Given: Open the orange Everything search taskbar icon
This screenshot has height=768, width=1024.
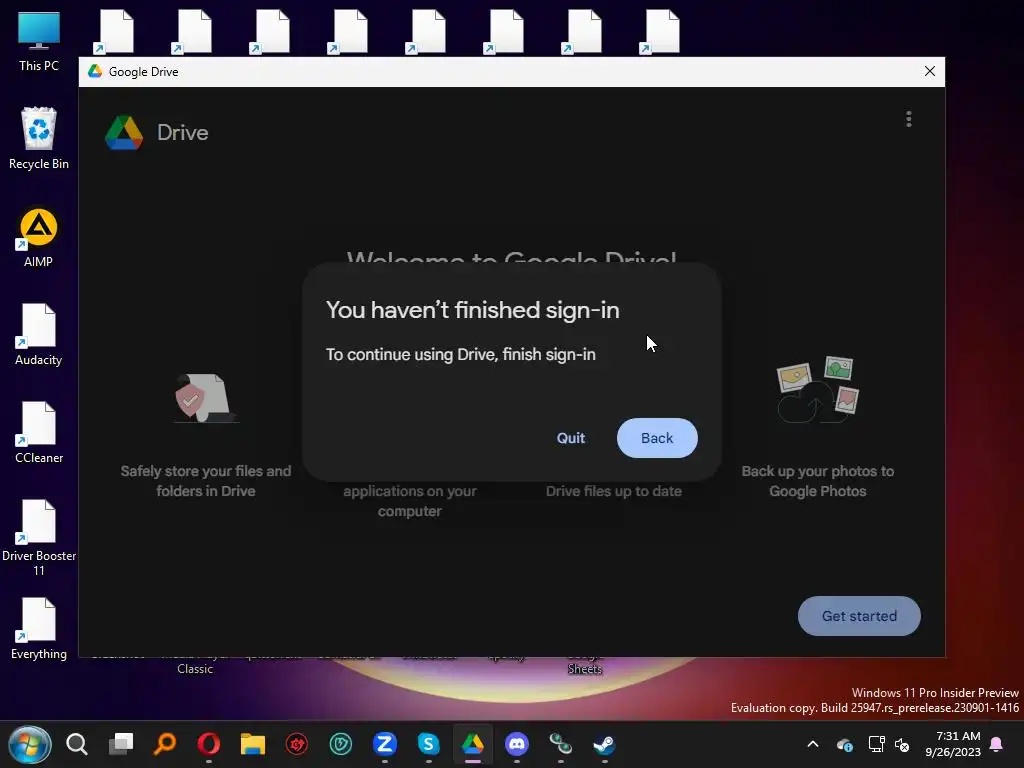Looking at the screenshot, I should pyautogui.click(x=165, y=744).
